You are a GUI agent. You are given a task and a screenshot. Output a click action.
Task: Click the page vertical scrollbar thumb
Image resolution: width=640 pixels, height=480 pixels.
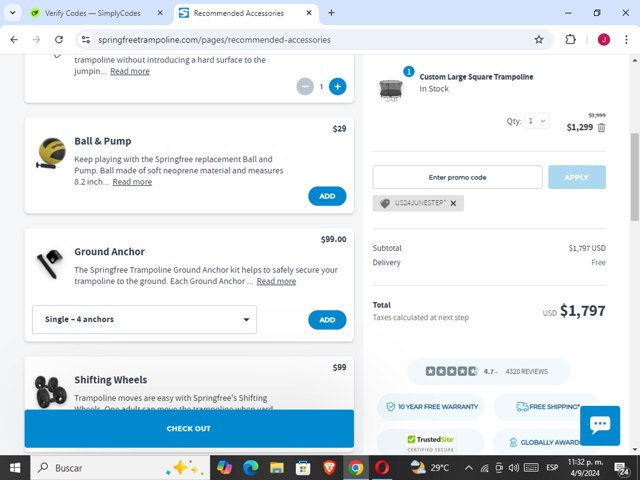635,177
